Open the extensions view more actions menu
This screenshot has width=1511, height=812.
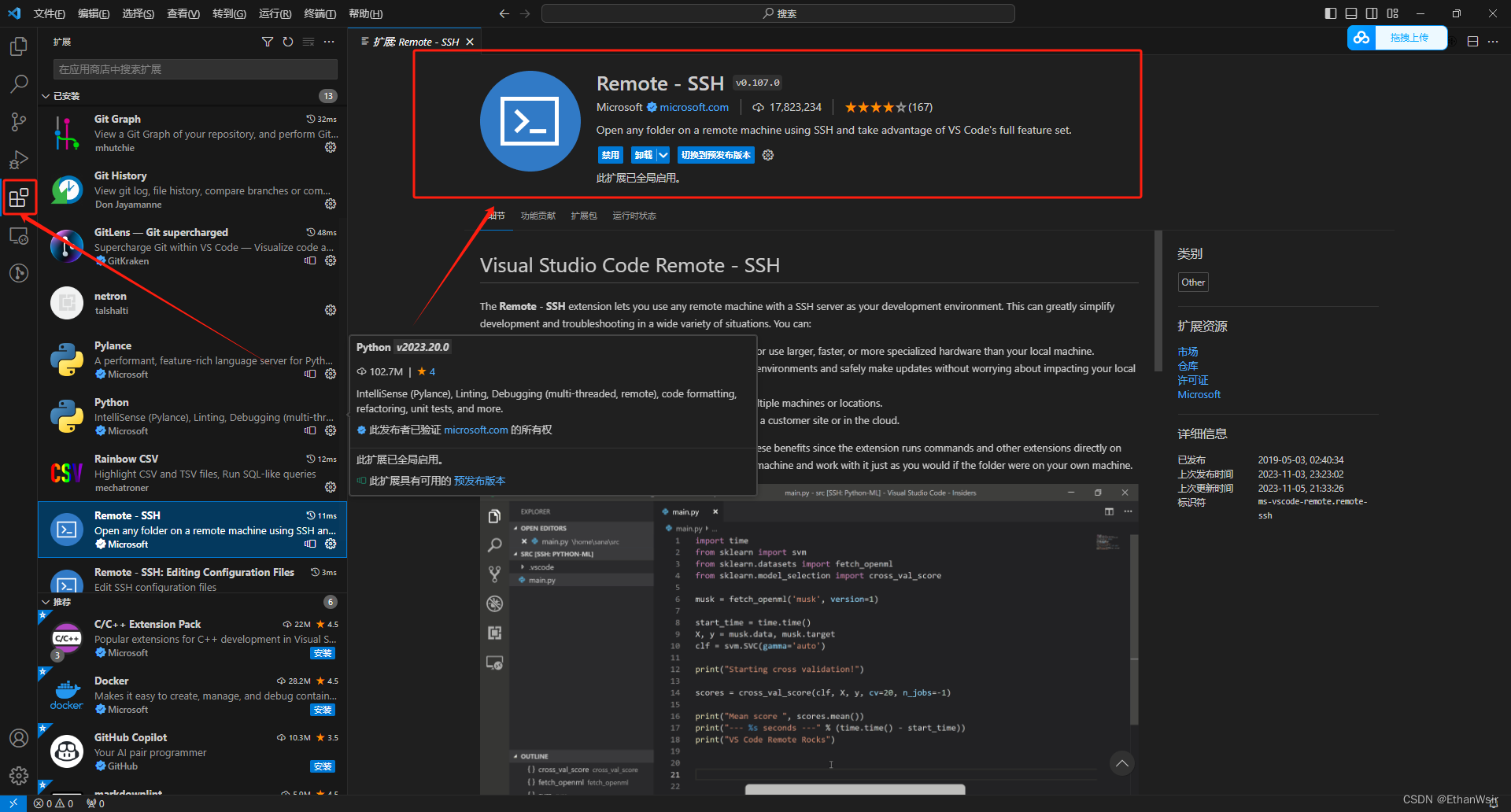coord(329,42)
